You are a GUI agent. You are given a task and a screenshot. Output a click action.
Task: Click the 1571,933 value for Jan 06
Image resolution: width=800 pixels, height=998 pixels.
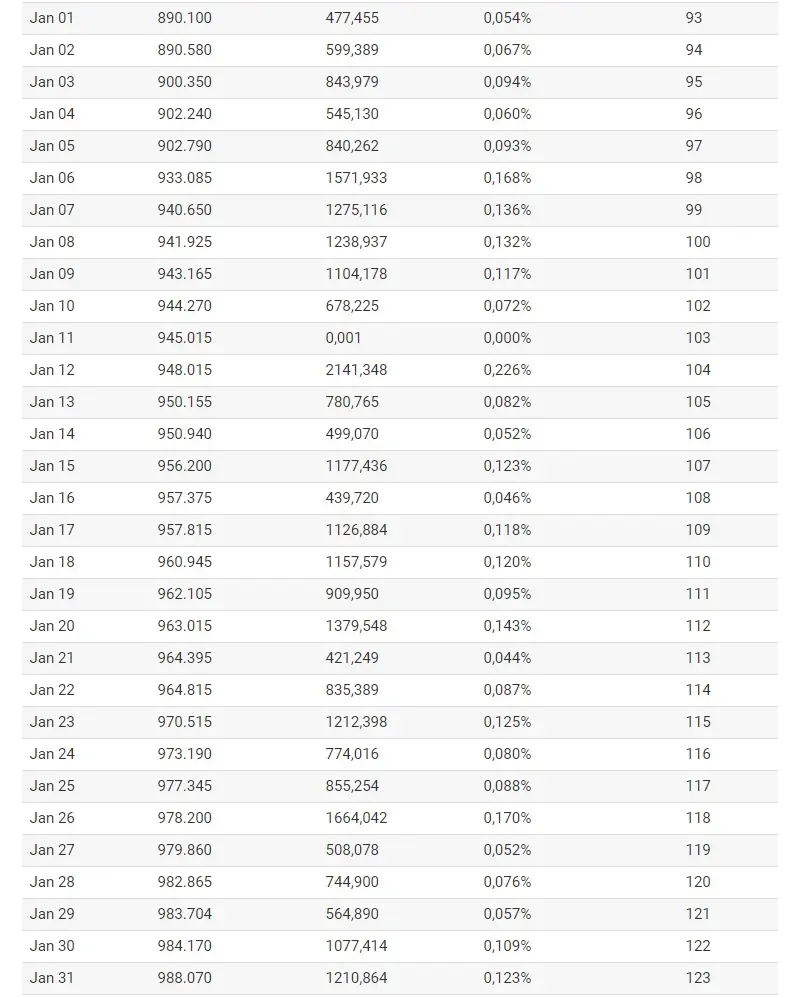[356, 178]
